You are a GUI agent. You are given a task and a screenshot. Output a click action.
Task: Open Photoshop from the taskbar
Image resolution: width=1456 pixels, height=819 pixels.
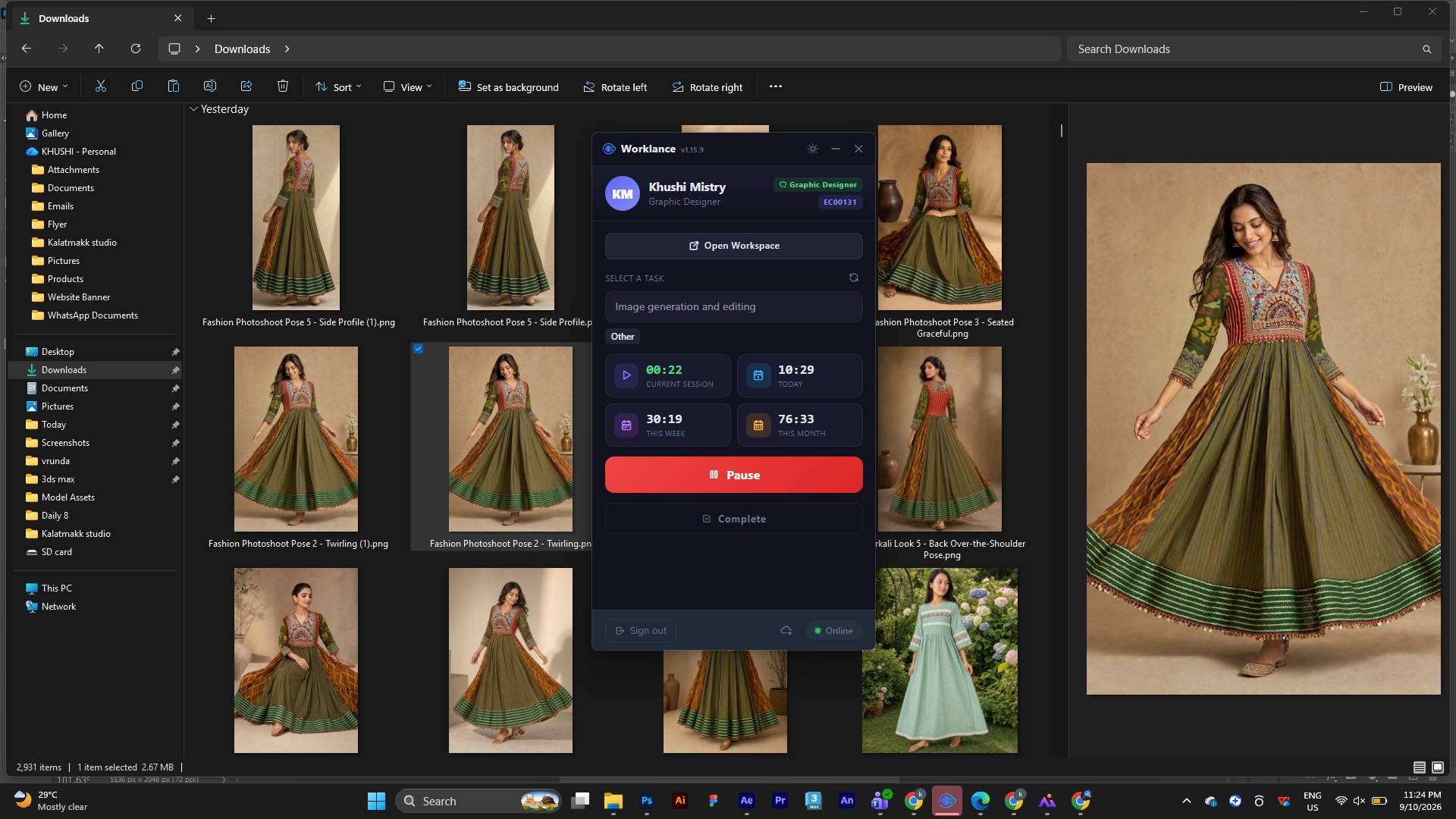coord(647,801)
